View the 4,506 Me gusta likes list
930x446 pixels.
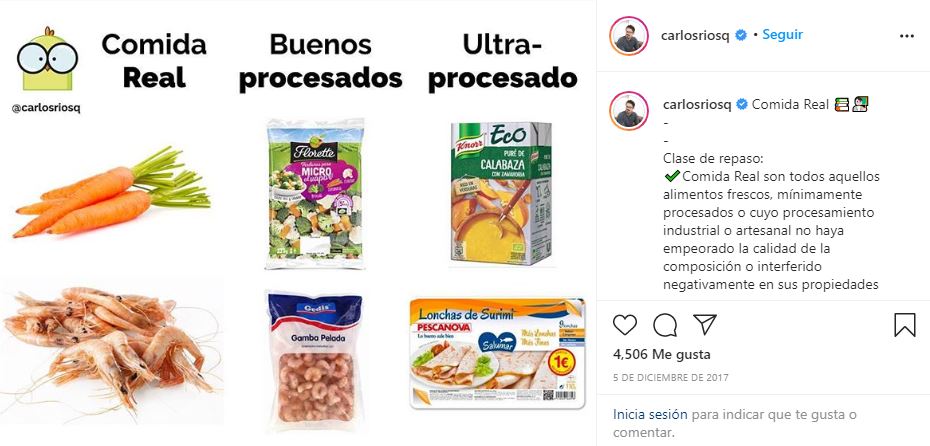661,355
